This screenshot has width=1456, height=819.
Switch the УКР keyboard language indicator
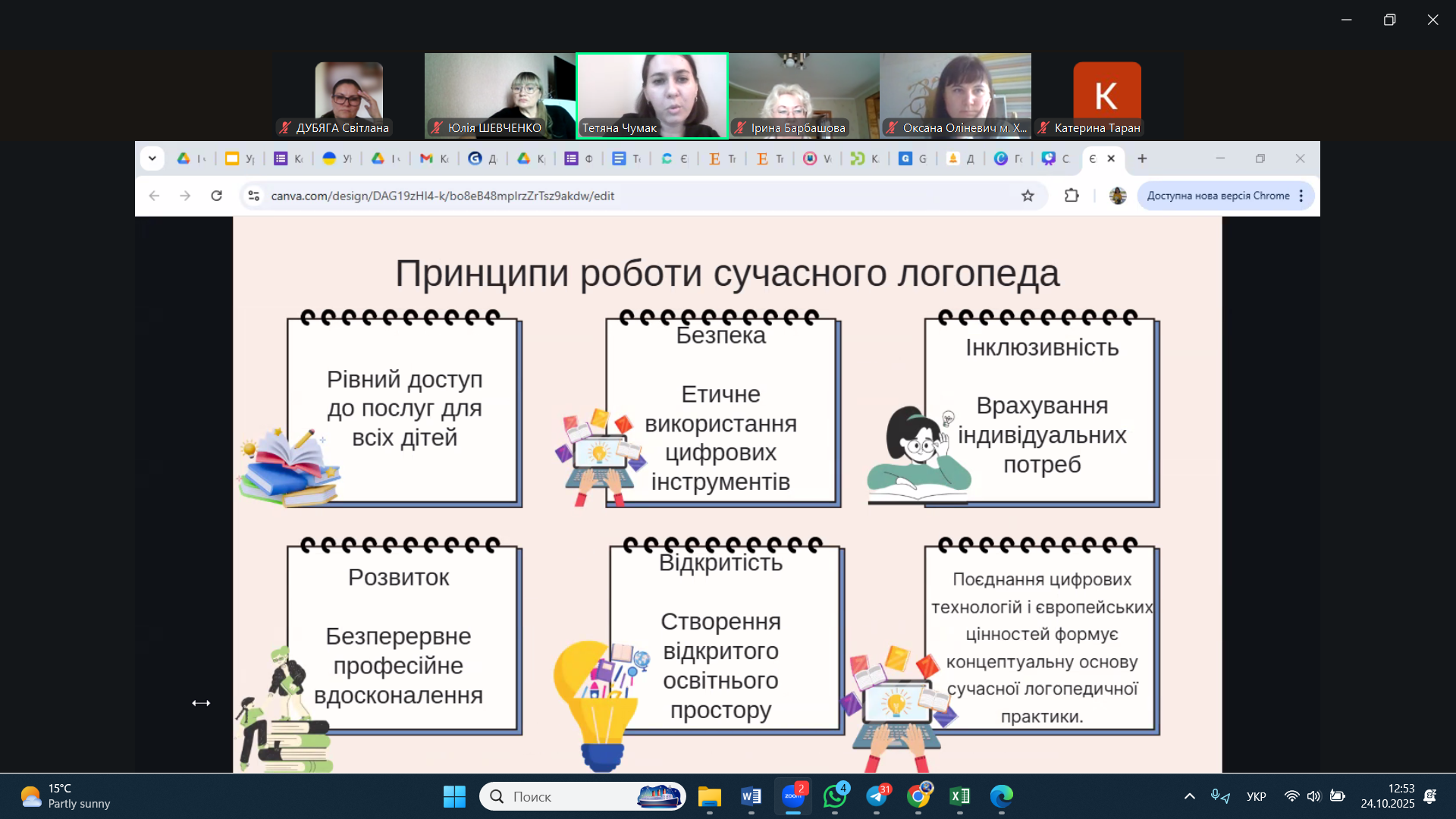tap(1256, 796)
